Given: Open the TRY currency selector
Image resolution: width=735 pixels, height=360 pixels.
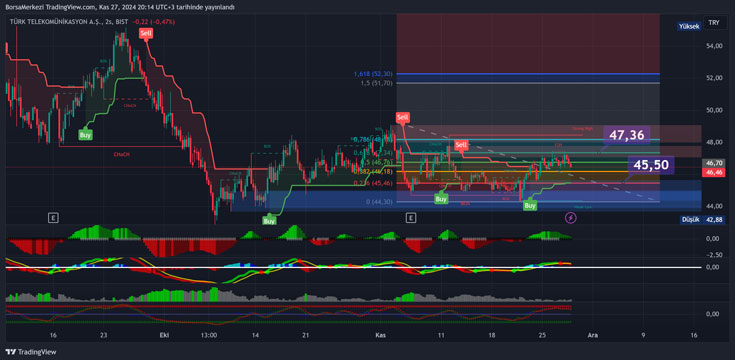Looking at the screenshot, I should (x=714, y=22).
